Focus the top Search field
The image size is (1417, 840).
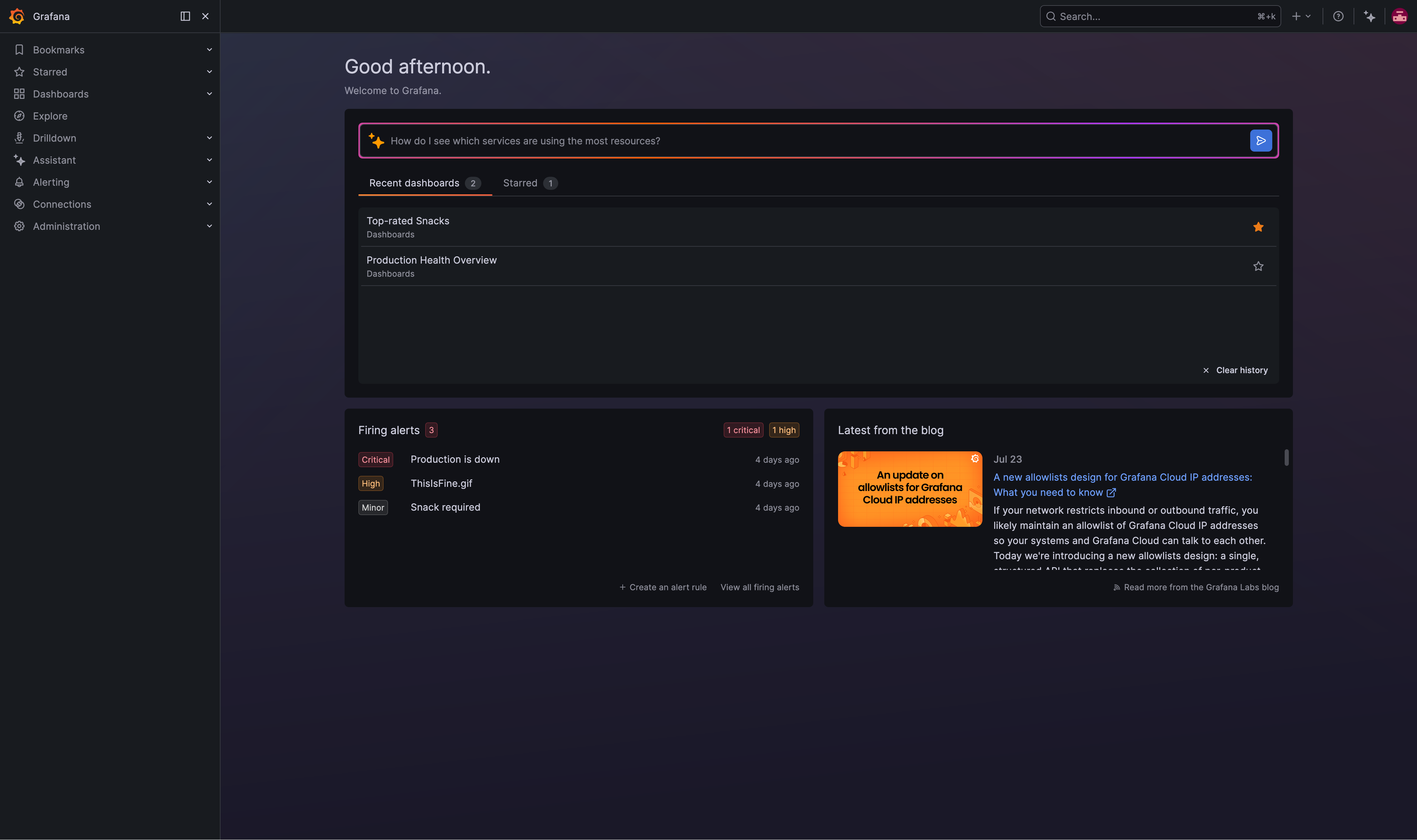coord(1160,17)
